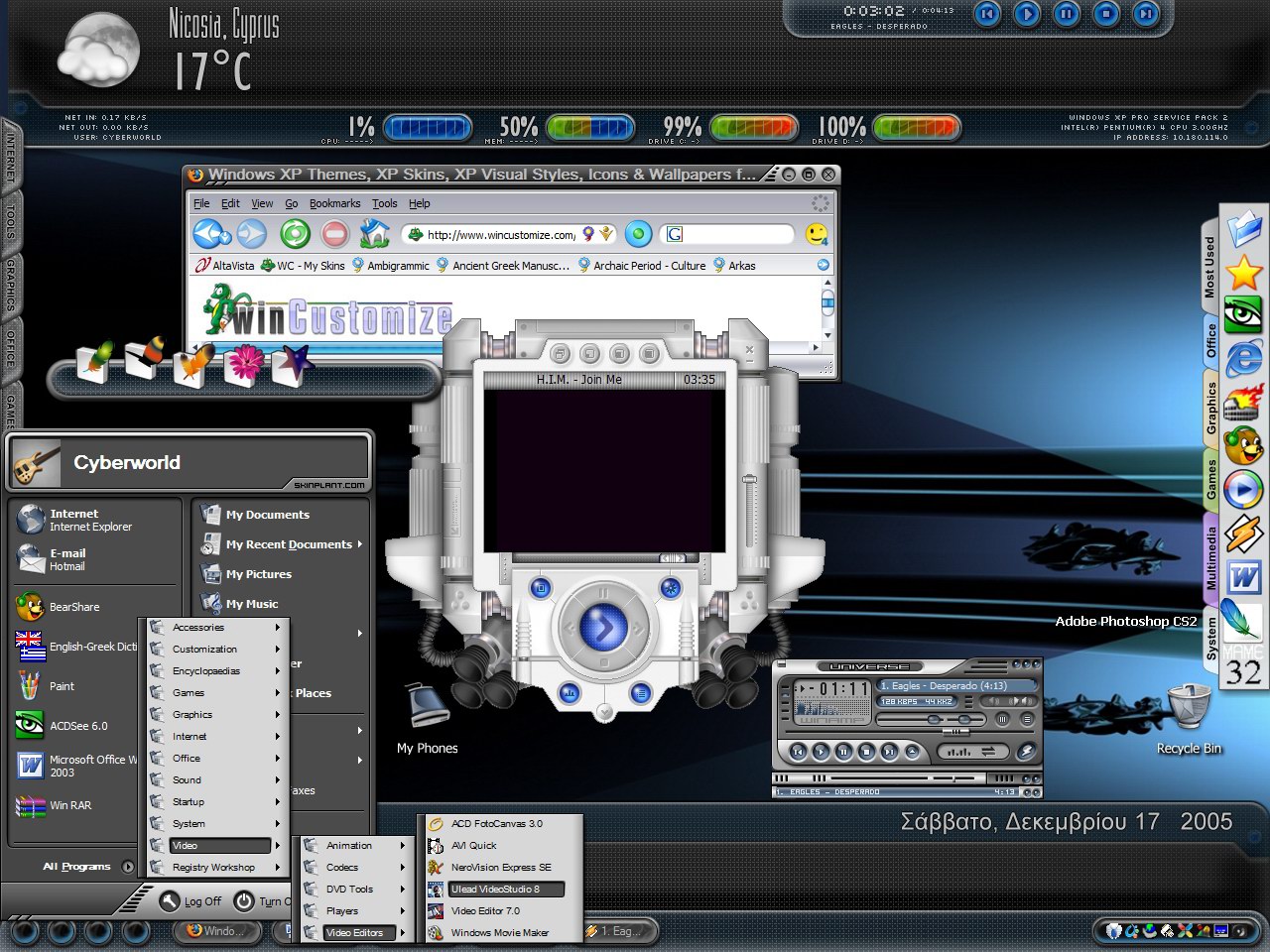This screenshot has width=1270, height=952.
Task: Click the browser vertical scrollbar thumb
Action: [827, 302]
